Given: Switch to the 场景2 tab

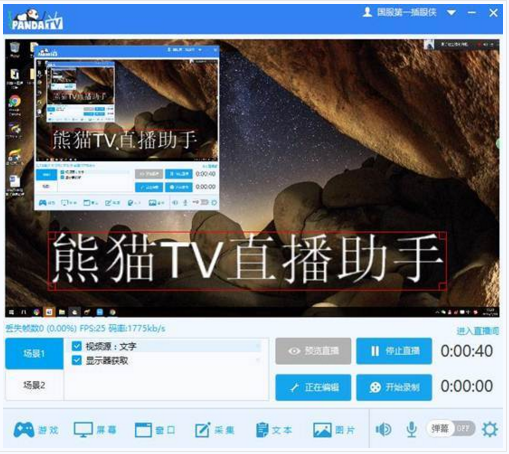Looking at the screenshot, I should pyautogui.click(x=34, y=386).
